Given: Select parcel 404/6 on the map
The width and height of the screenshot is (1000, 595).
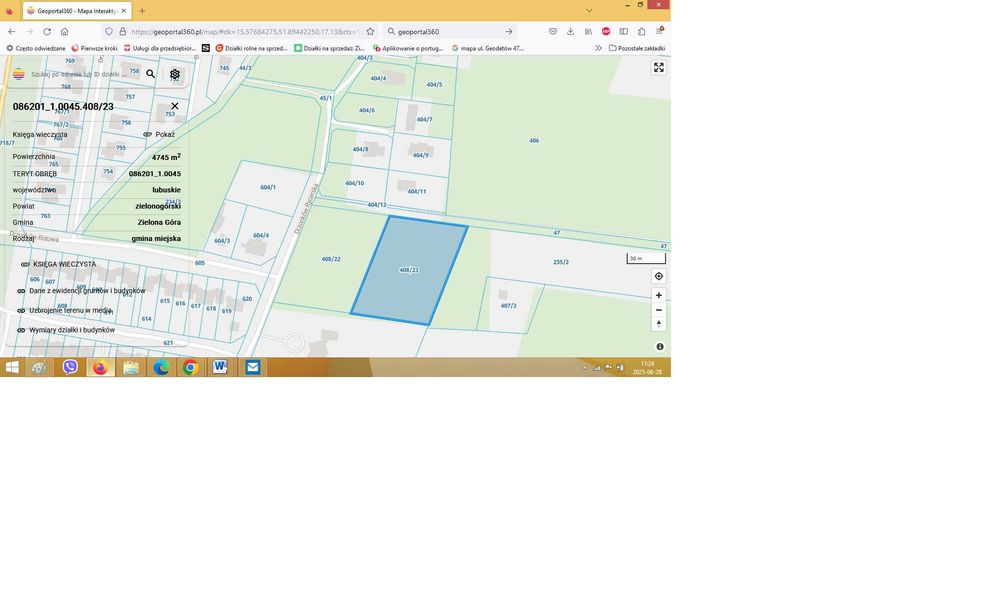Looking at the screenshot, I should 367,110.
